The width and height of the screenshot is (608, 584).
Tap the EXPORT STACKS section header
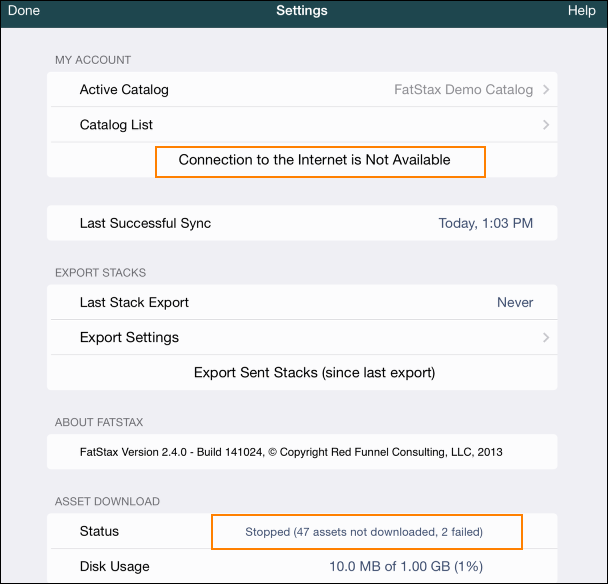100,273
